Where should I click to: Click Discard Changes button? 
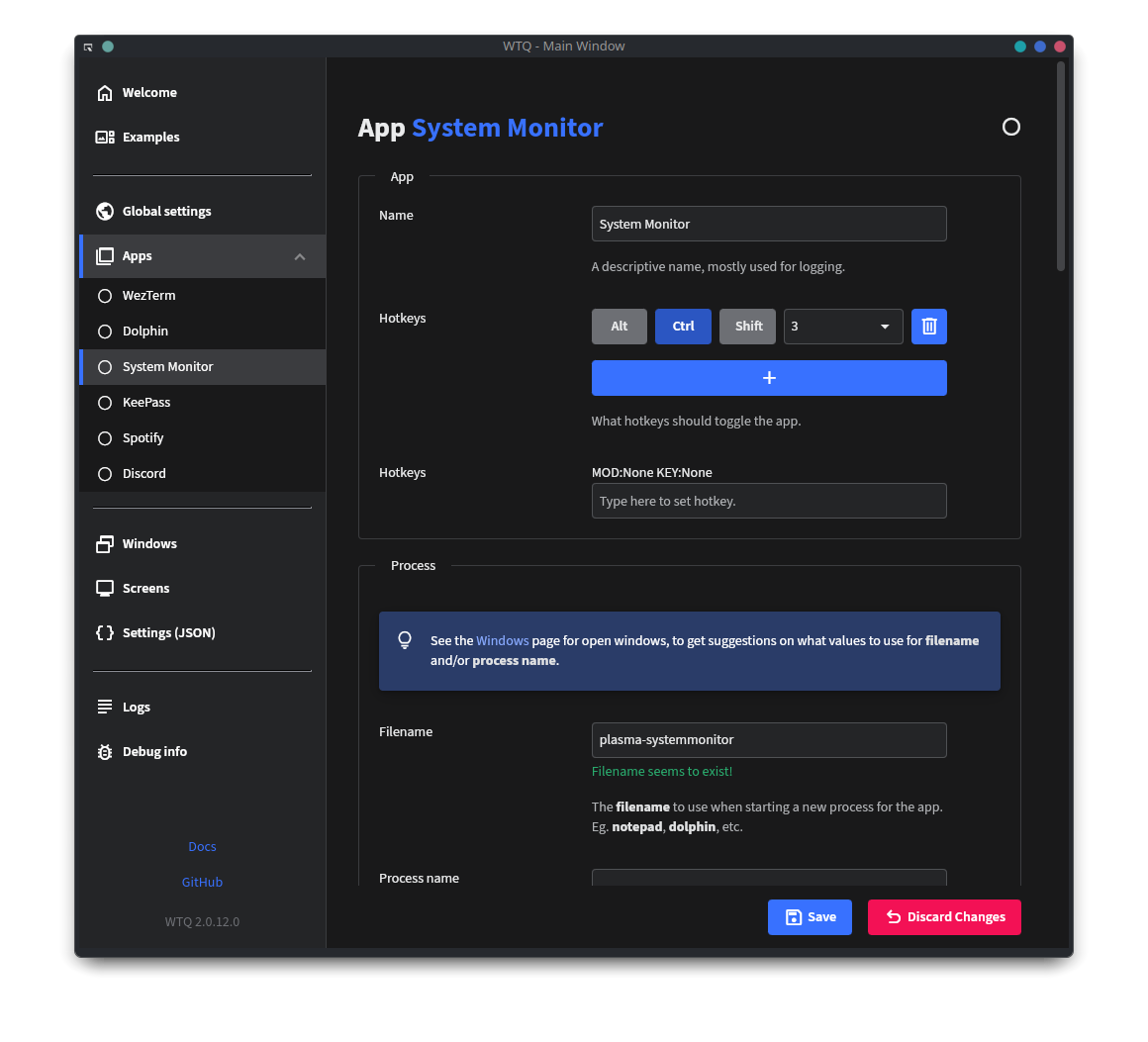(x=944, y=917)
